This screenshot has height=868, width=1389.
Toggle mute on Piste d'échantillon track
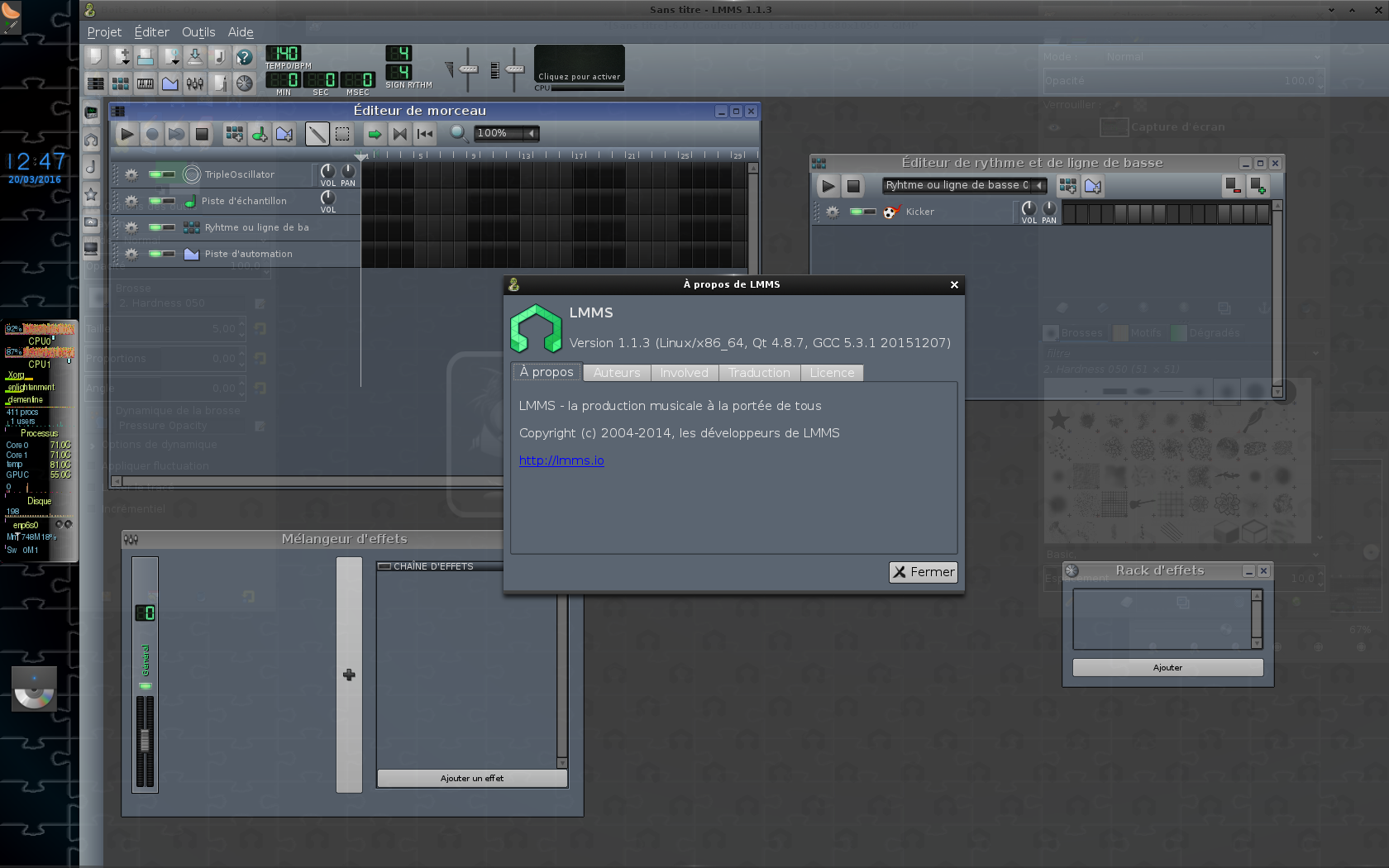[155, 201]
